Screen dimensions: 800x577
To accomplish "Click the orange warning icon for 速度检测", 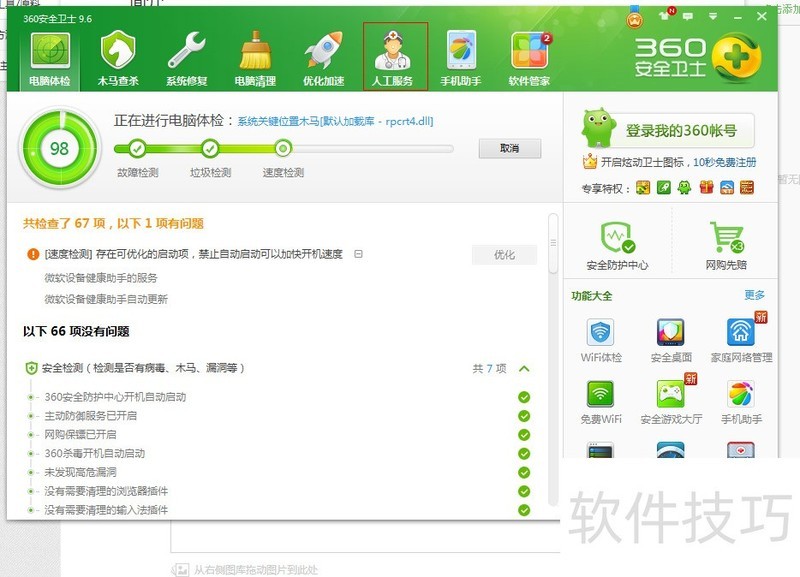I will [33, 254].
